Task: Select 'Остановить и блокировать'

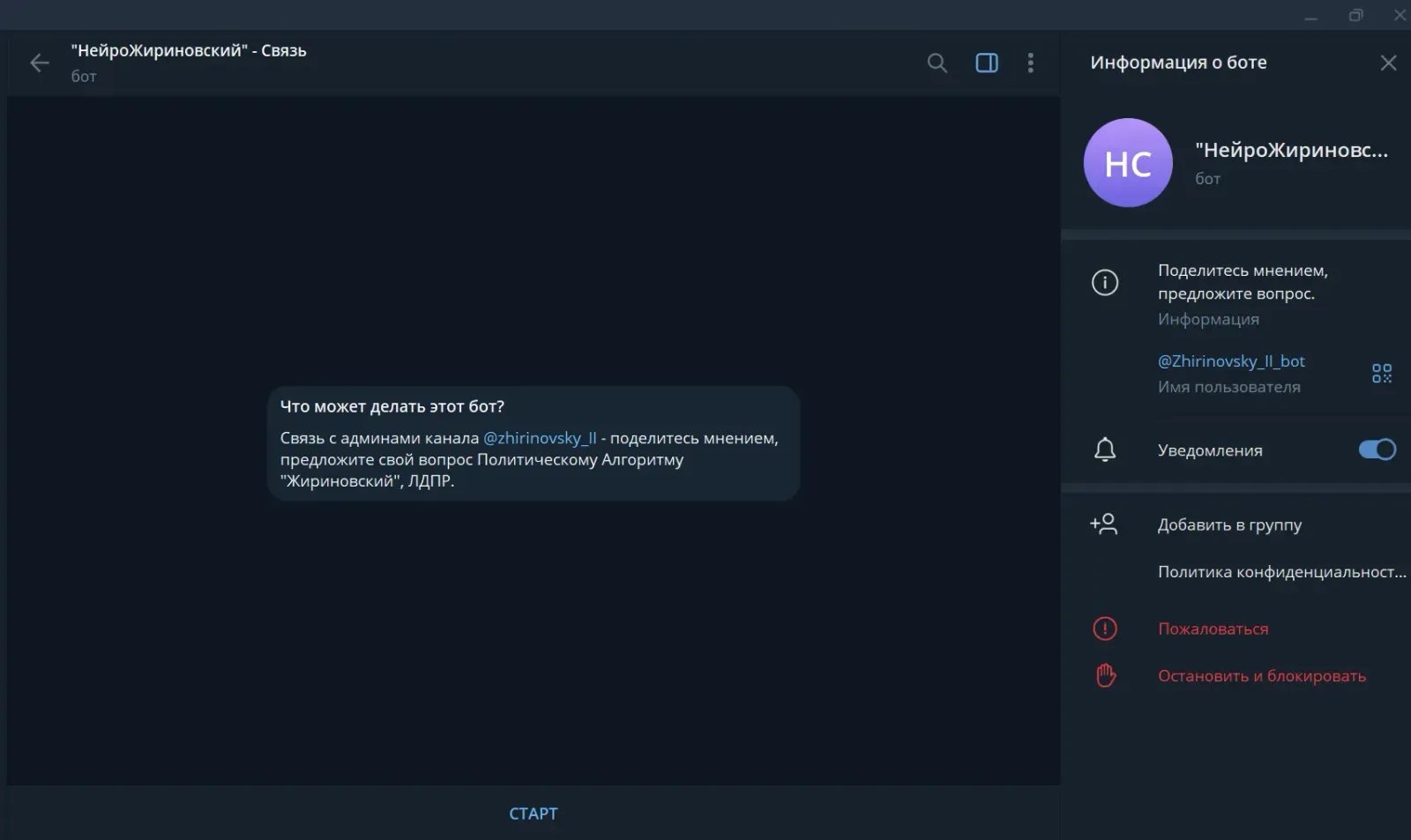Action: (x=1262, y=676)
